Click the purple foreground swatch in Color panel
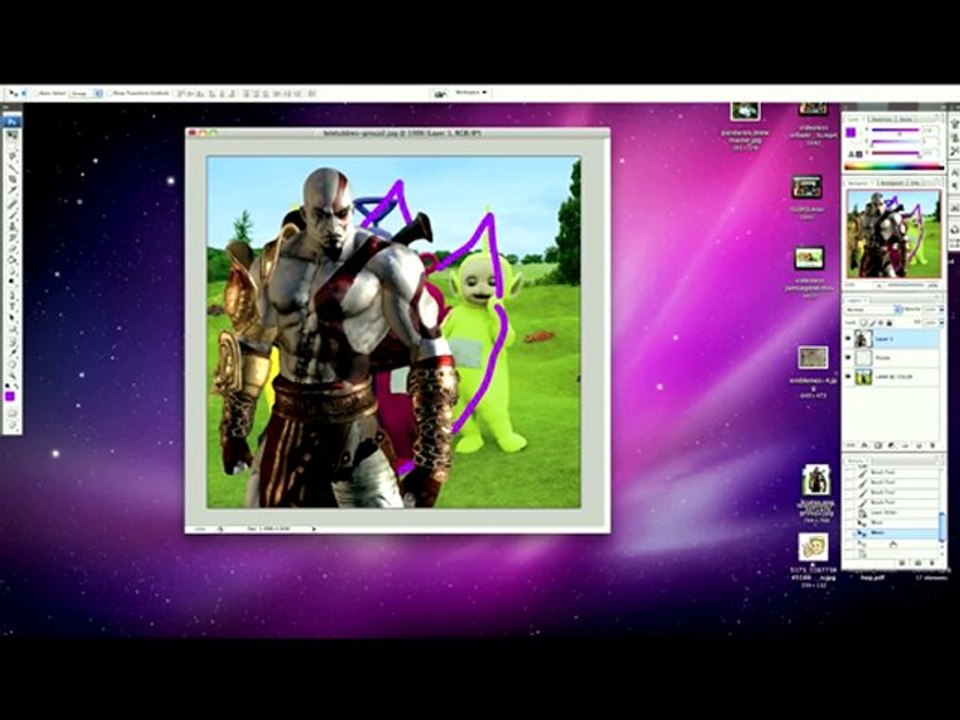Viewport: 960px width, 720px height. click(x=851, y=133)
